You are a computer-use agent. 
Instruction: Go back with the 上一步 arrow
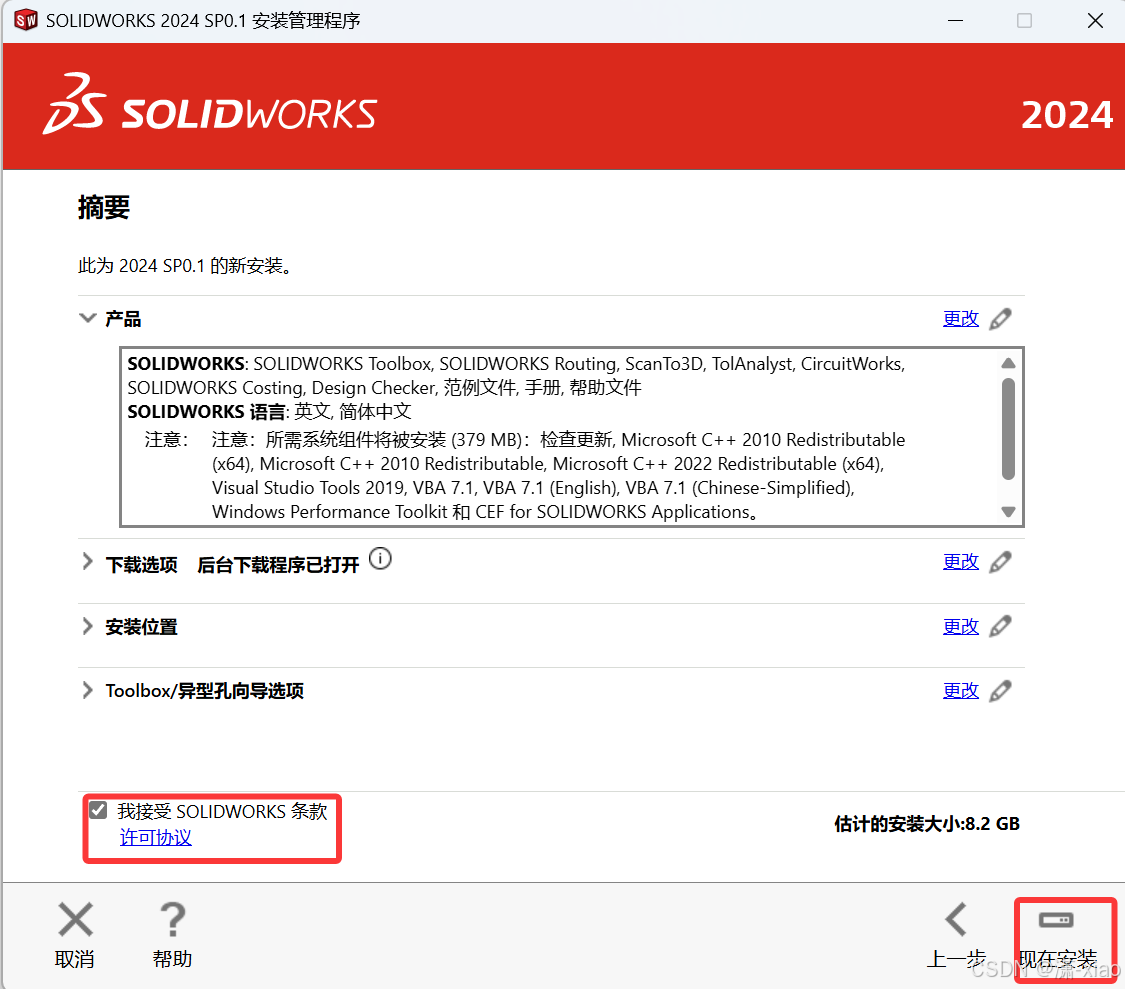point(956,919)
